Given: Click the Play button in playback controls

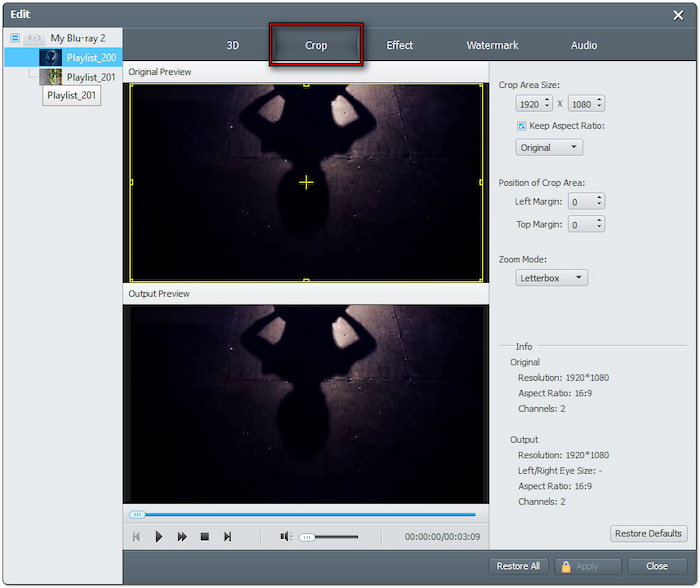Looking at the screenshot, I should coord(159,537).
